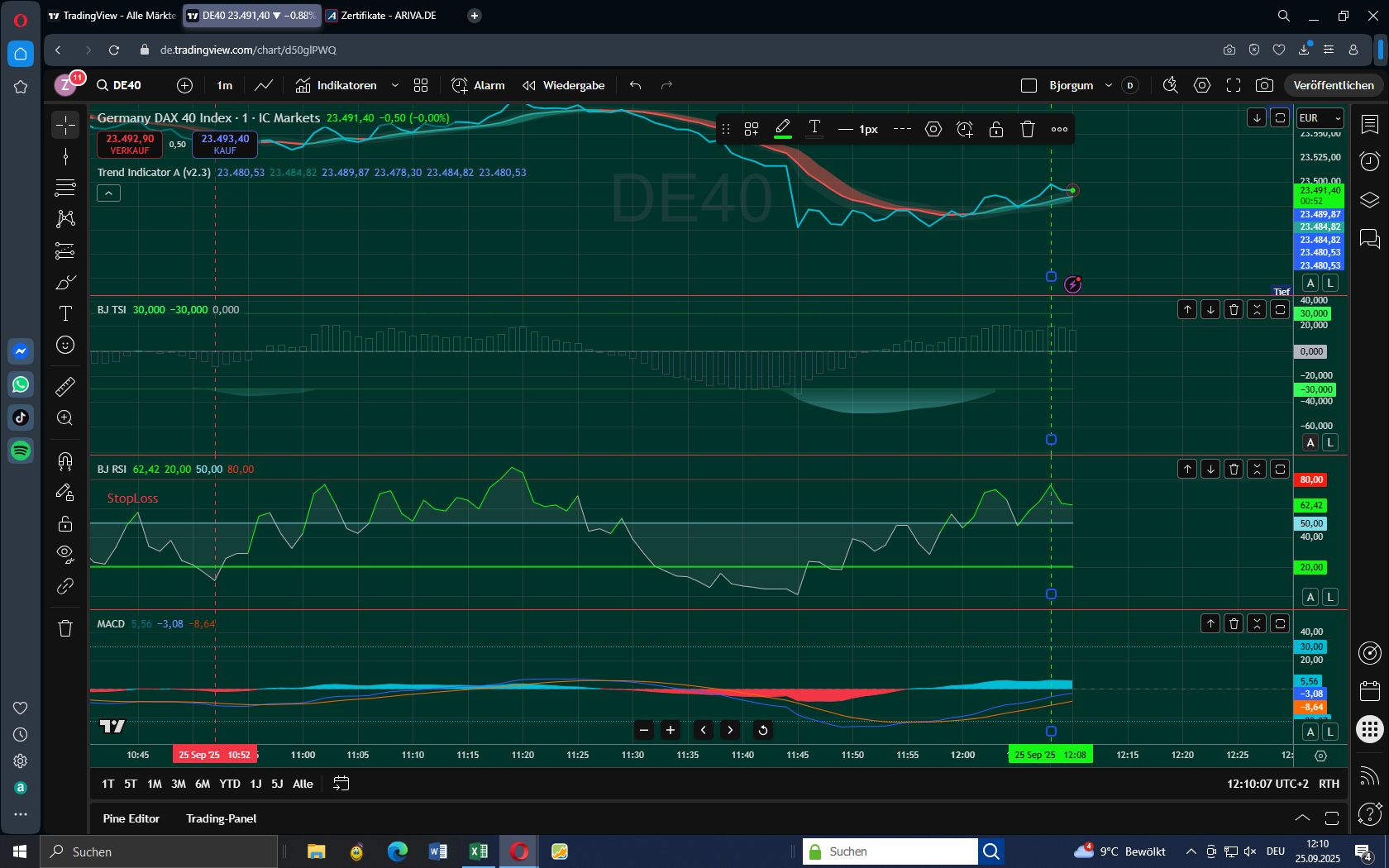1389x868 pixels.
Task: Collapse the Trend Indicator A panel
Action: pyautogui.click(x=107, y=193)
